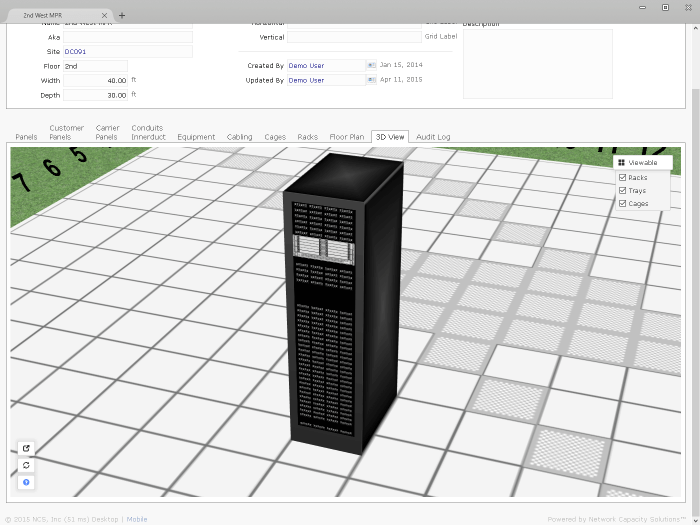
Task: Click the blue help icon
Action: click(x=26, y=482)
